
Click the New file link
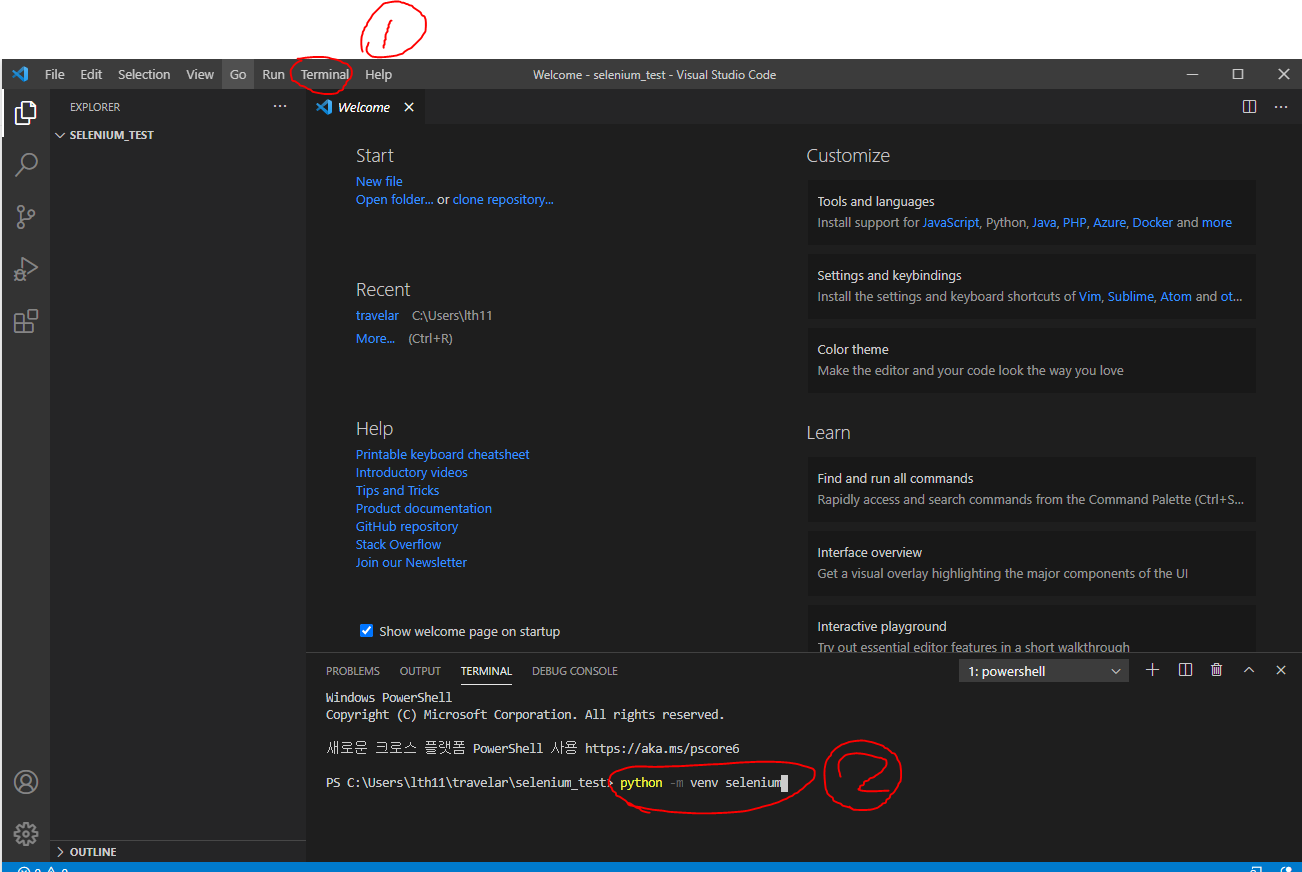[379, 181]
